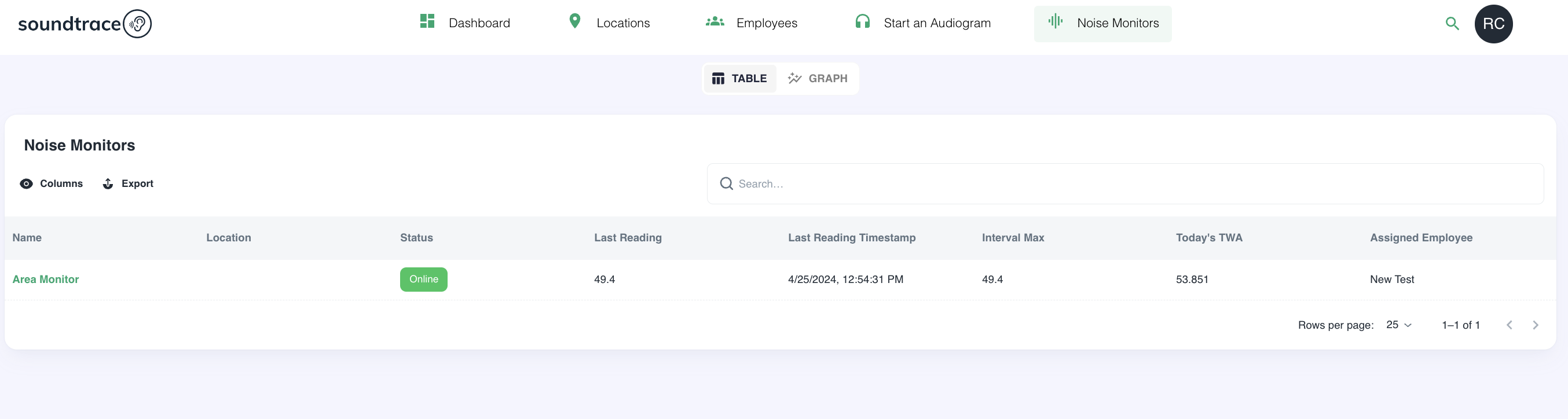Open the Area Monitor link
1568x419 pixels.
click(x=46, y=279)
